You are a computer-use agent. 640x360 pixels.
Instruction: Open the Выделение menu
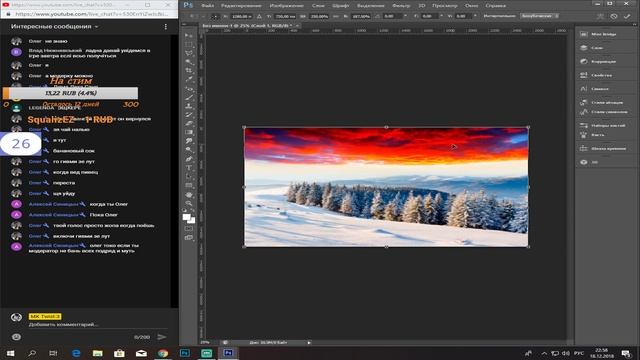click(371, 6)
